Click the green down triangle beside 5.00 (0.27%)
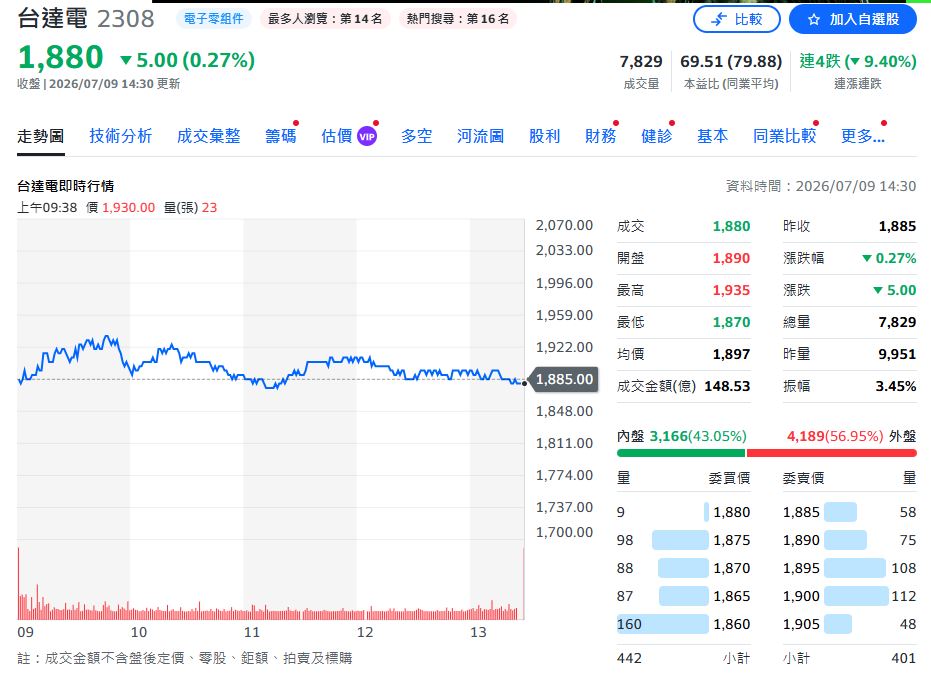 [126, 60]
